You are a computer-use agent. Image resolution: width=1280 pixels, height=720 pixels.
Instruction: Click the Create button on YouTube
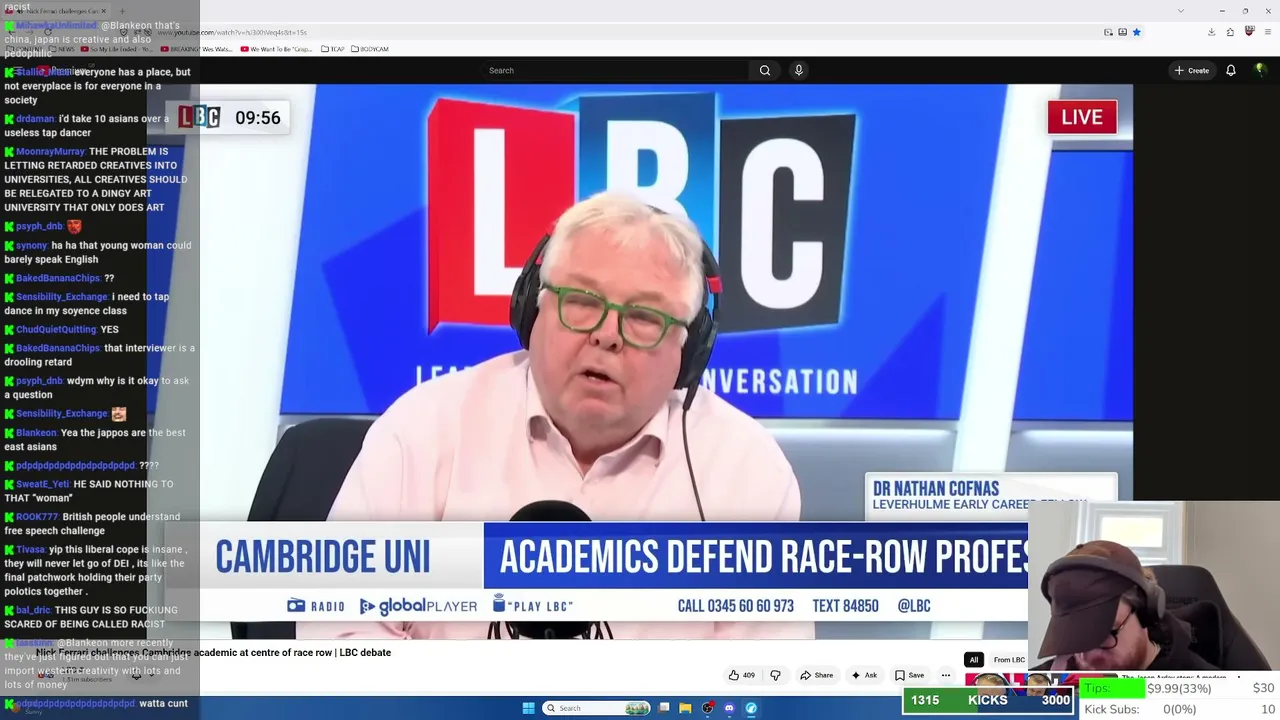click(x=1192, y=70)
